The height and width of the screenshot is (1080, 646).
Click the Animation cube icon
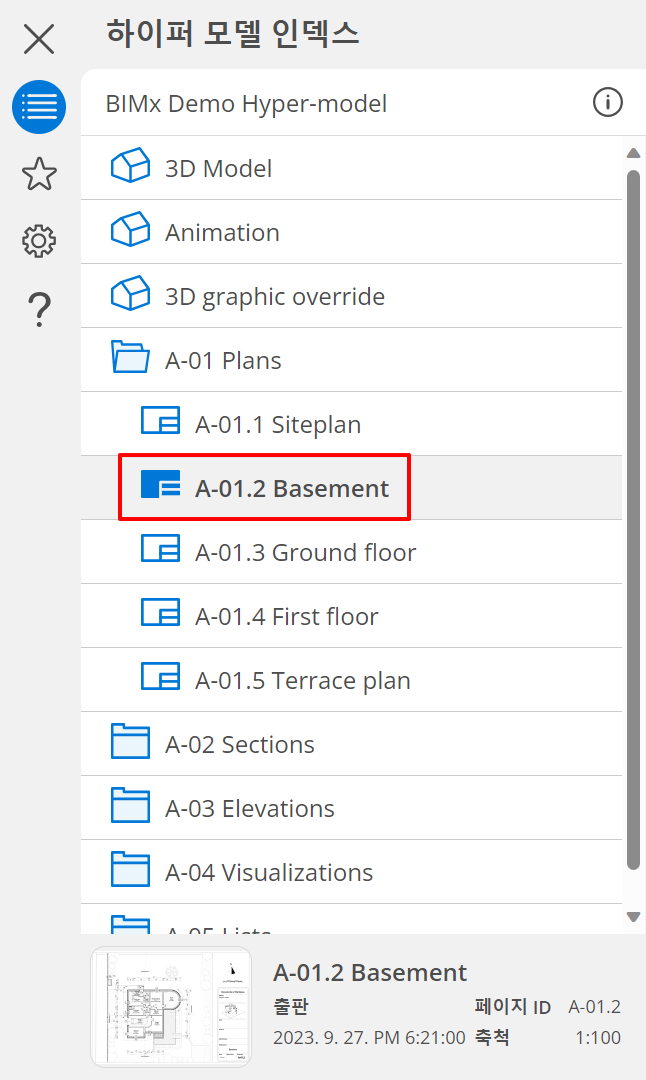tap(130, 231)
